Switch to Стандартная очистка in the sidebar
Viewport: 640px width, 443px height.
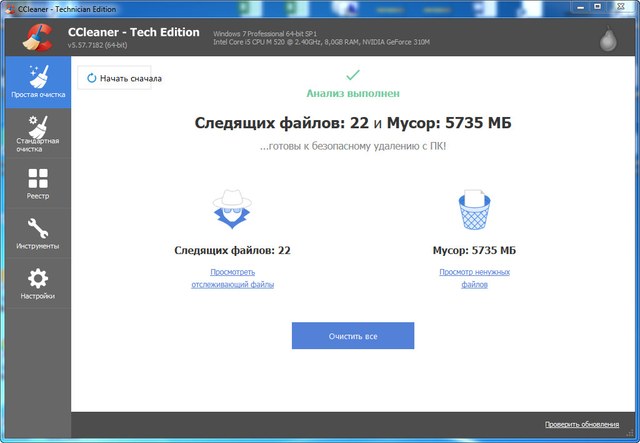click(x=38, y=133)
